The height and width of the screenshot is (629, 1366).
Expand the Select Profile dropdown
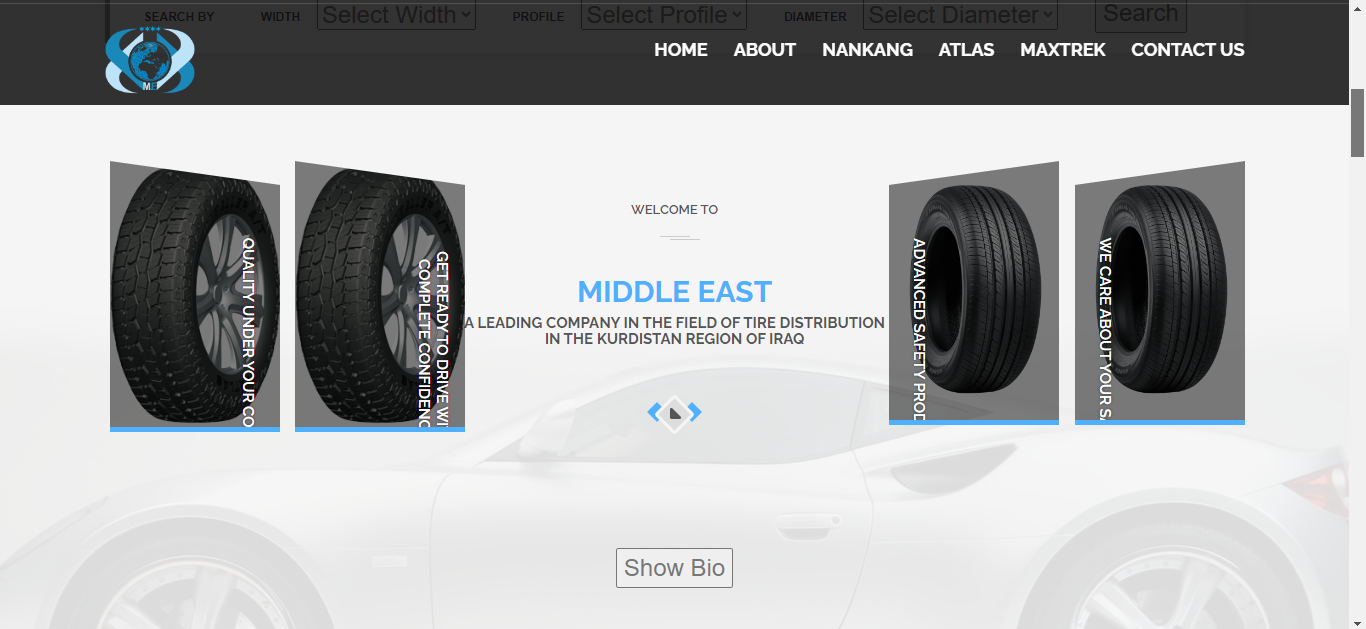664,15
